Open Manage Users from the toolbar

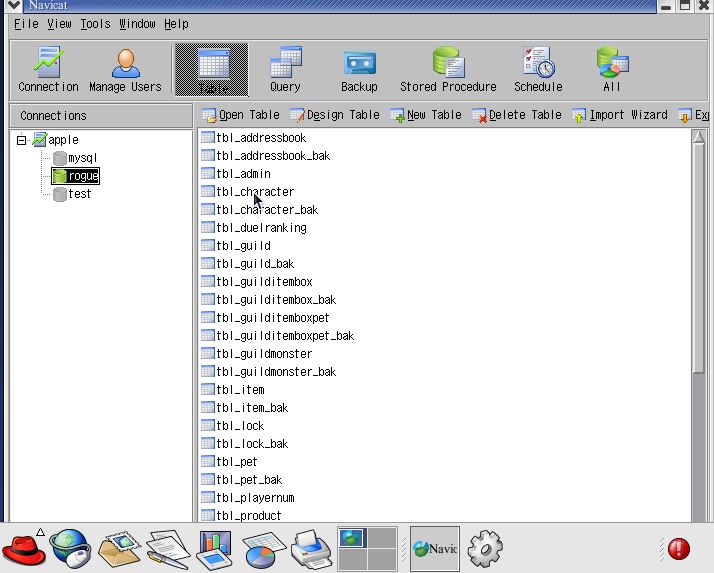click(125, 70)
